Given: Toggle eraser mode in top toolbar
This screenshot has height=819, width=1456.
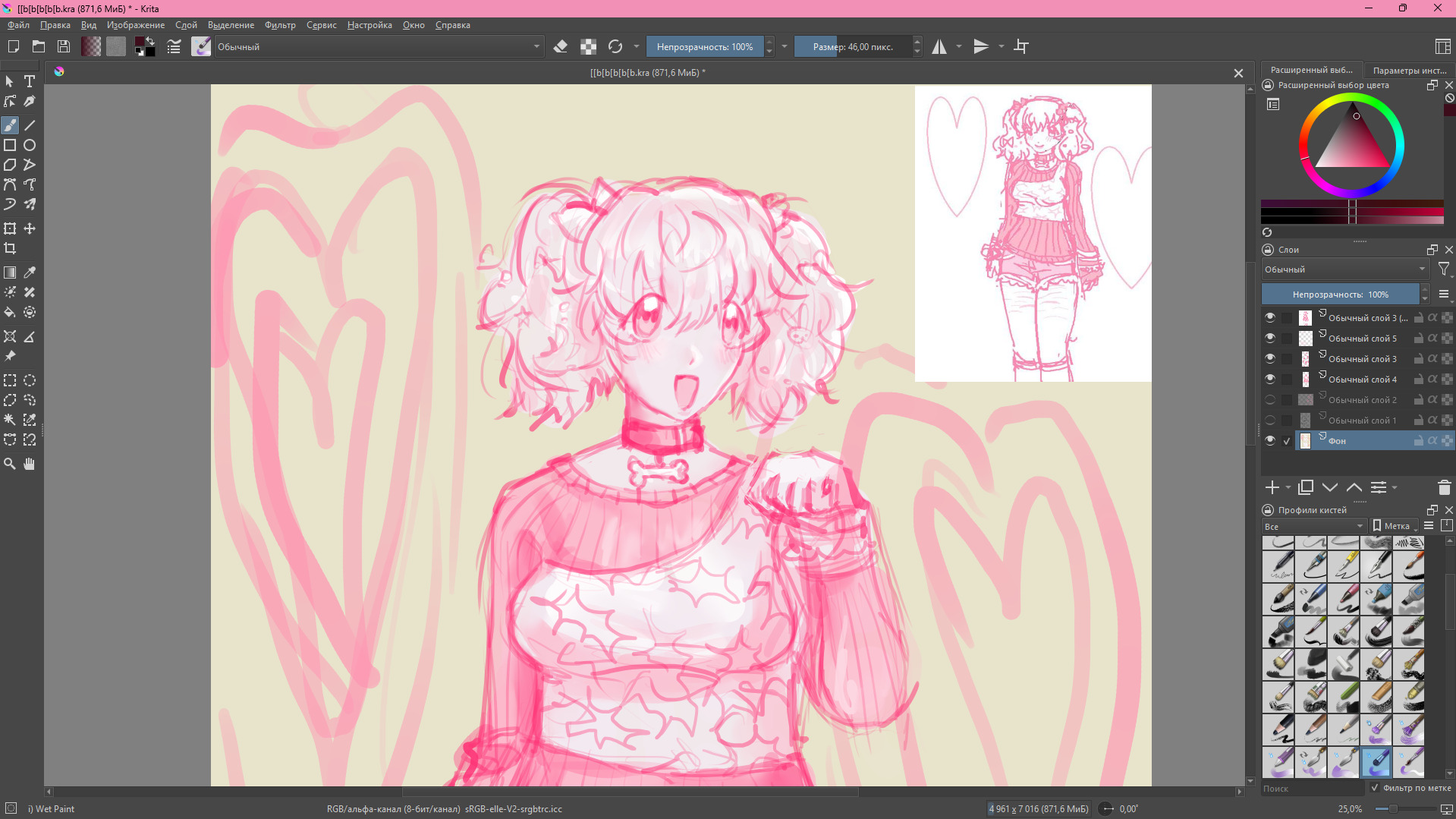Looking at the screenshot, I should [561, 46].
